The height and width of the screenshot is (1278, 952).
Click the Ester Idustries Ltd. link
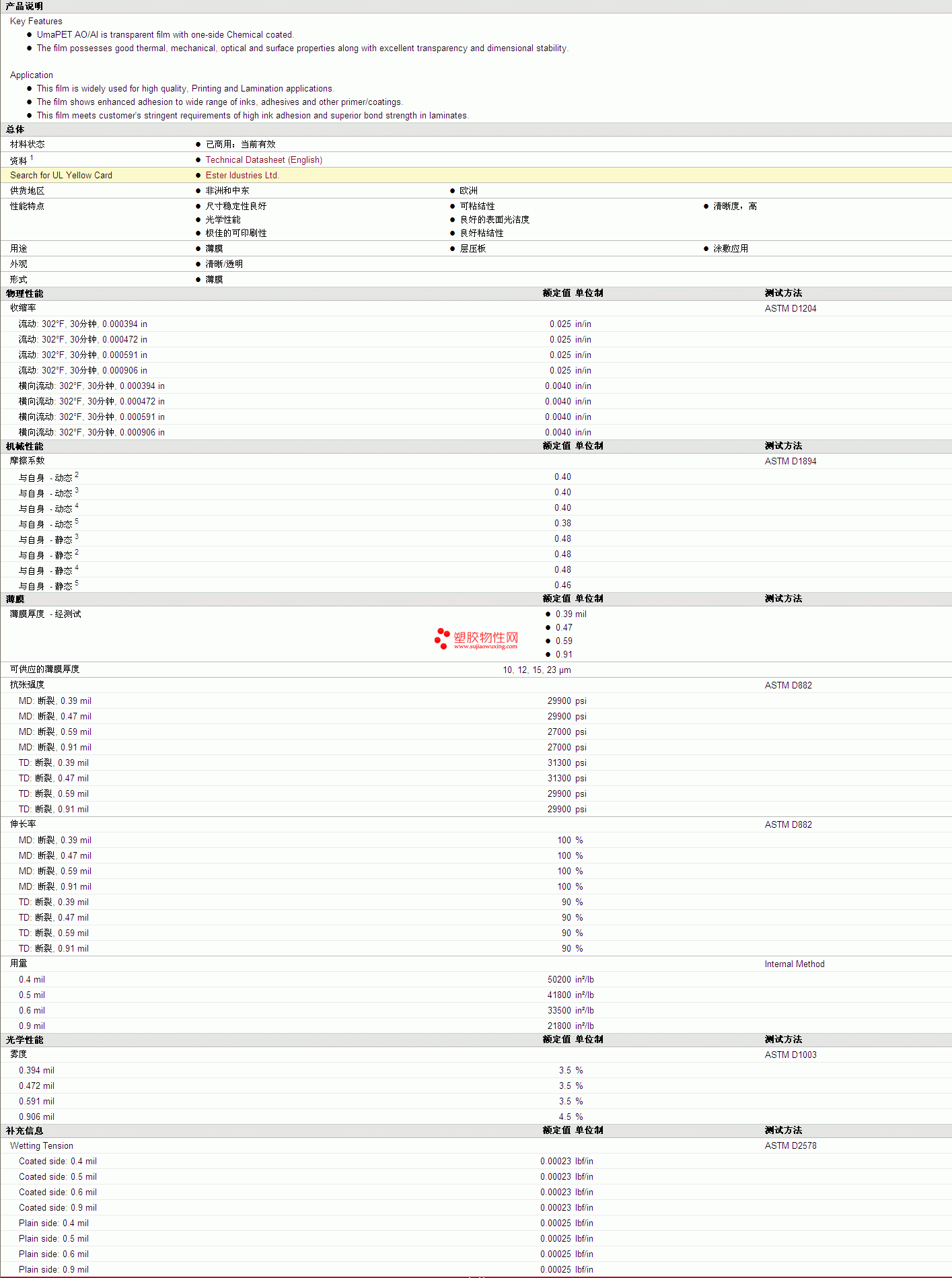(242, 175)
